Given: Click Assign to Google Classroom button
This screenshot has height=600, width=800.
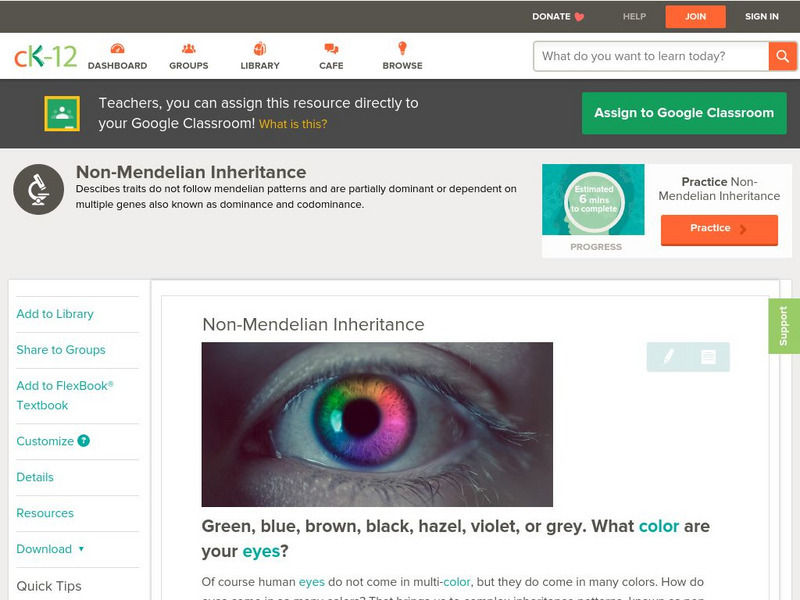Looking at the screenshot, I should (x=684, y=113).
